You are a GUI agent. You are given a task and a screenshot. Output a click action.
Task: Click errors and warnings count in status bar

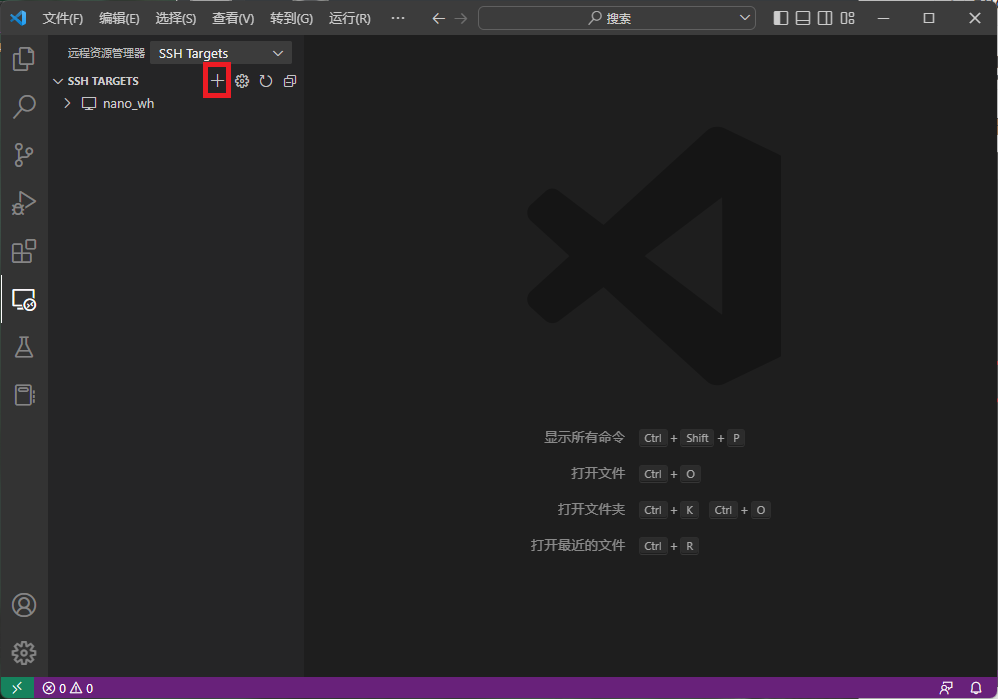pyautogui.click(x=67, y=688)
